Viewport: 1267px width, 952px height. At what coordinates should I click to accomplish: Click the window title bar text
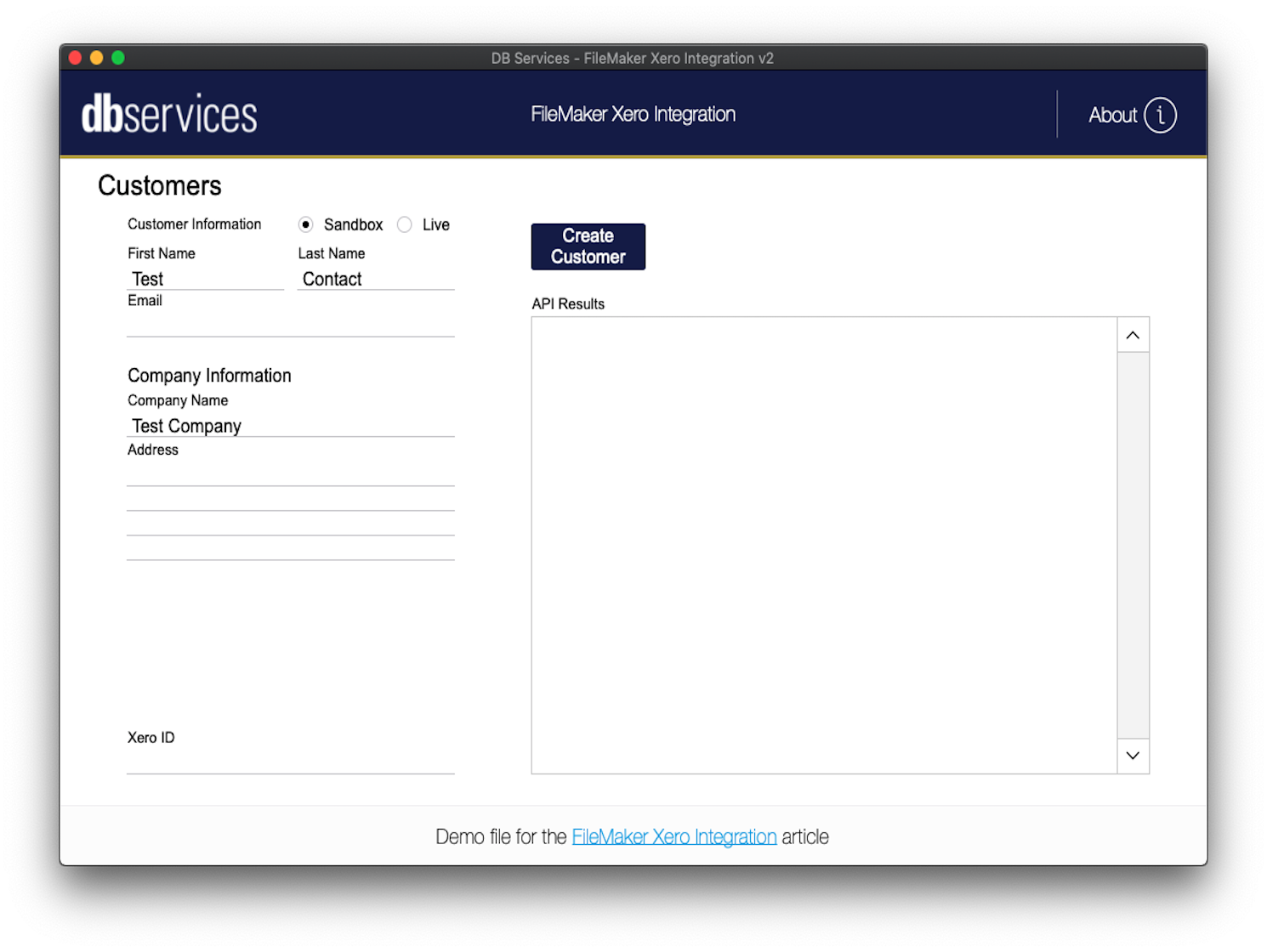(x=633, y=58)
